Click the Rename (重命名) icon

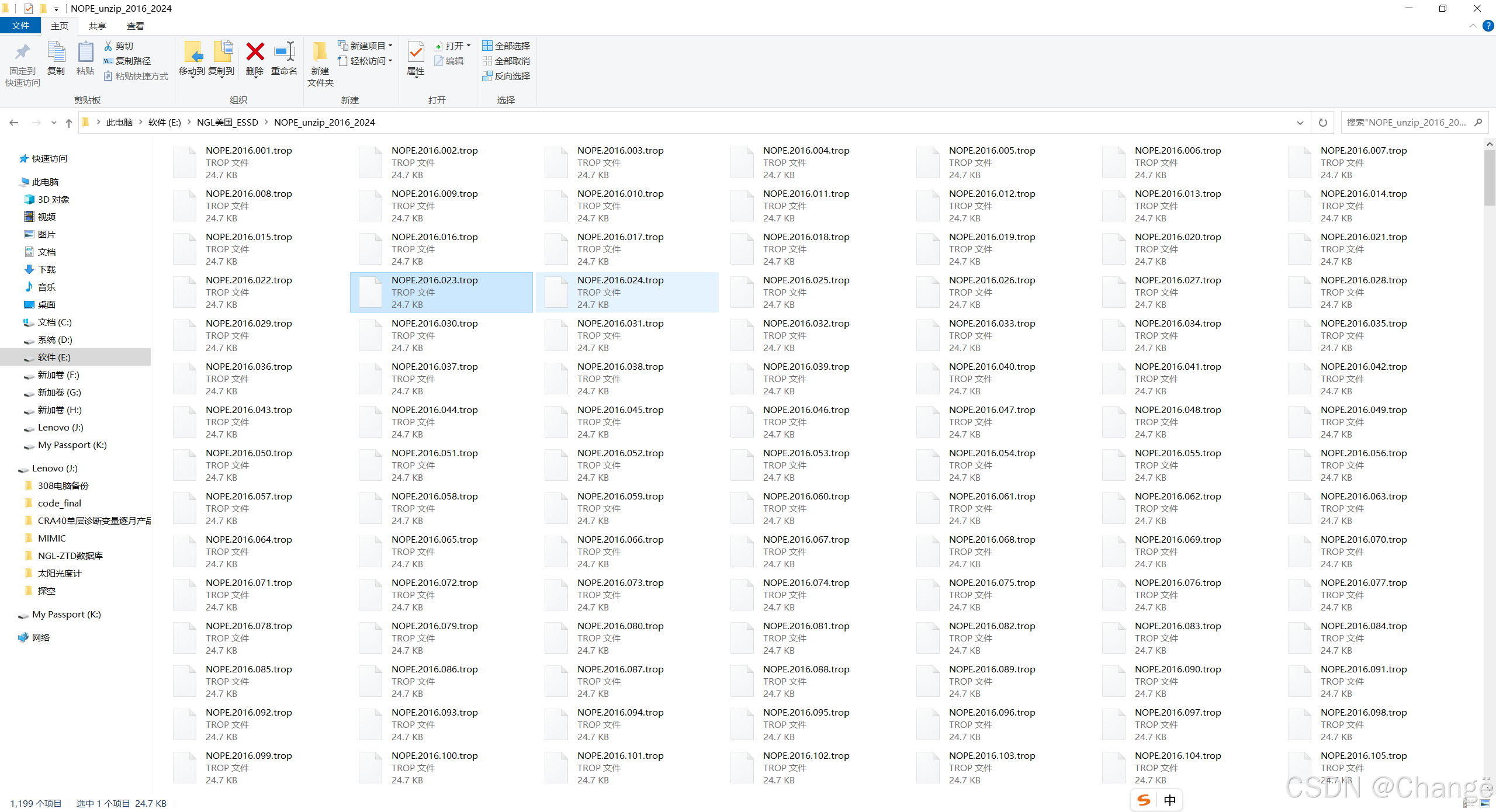(285, 53)
